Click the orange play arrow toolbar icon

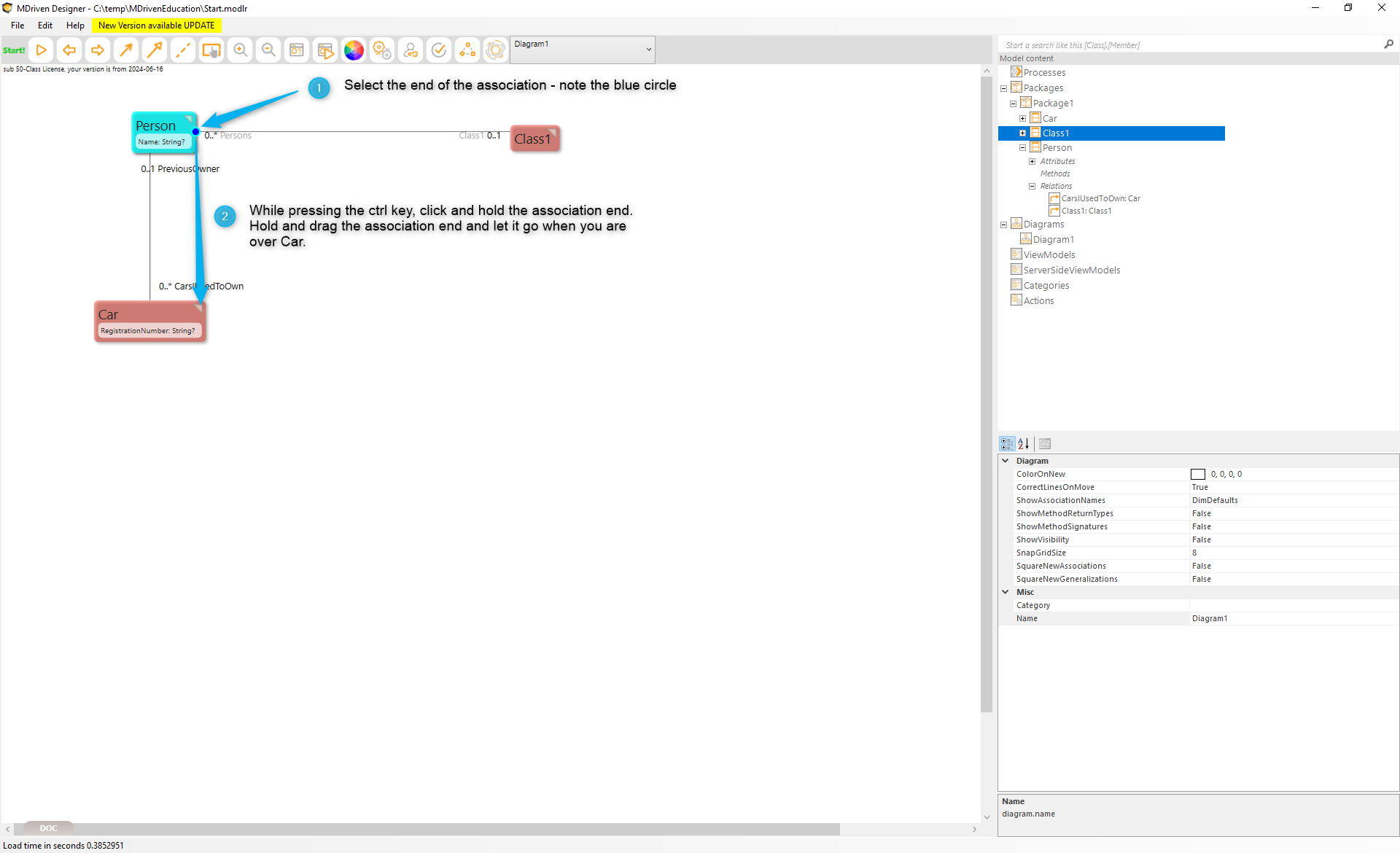pos(42,50)
